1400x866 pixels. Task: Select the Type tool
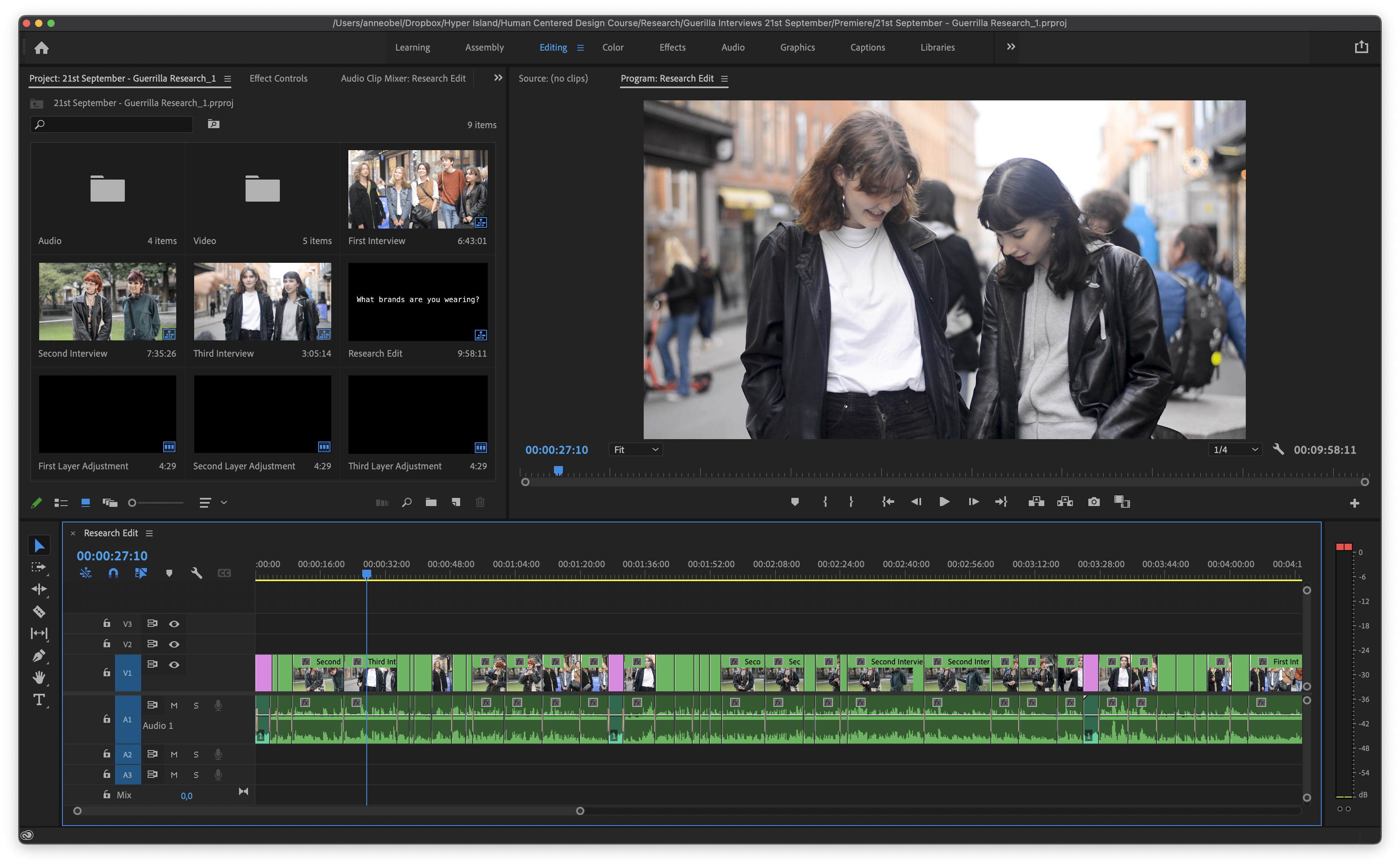point(38,700)
